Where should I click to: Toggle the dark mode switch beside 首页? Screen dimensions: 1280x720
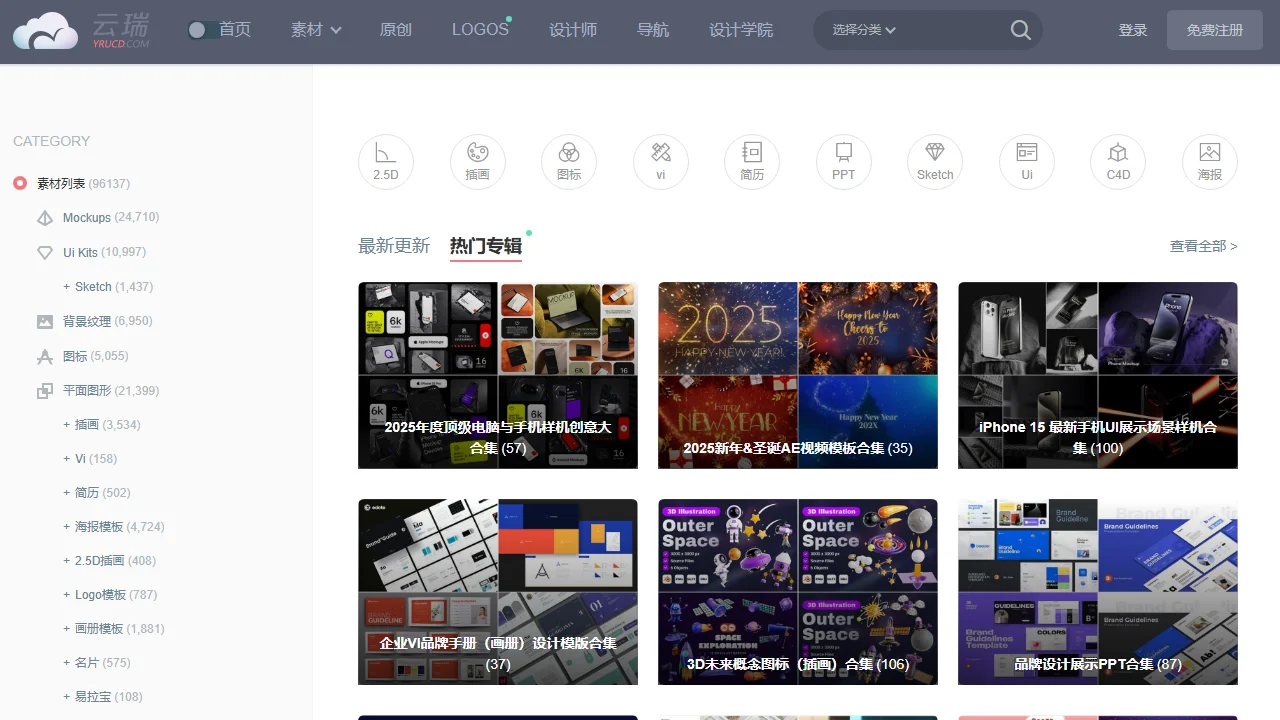200,30
